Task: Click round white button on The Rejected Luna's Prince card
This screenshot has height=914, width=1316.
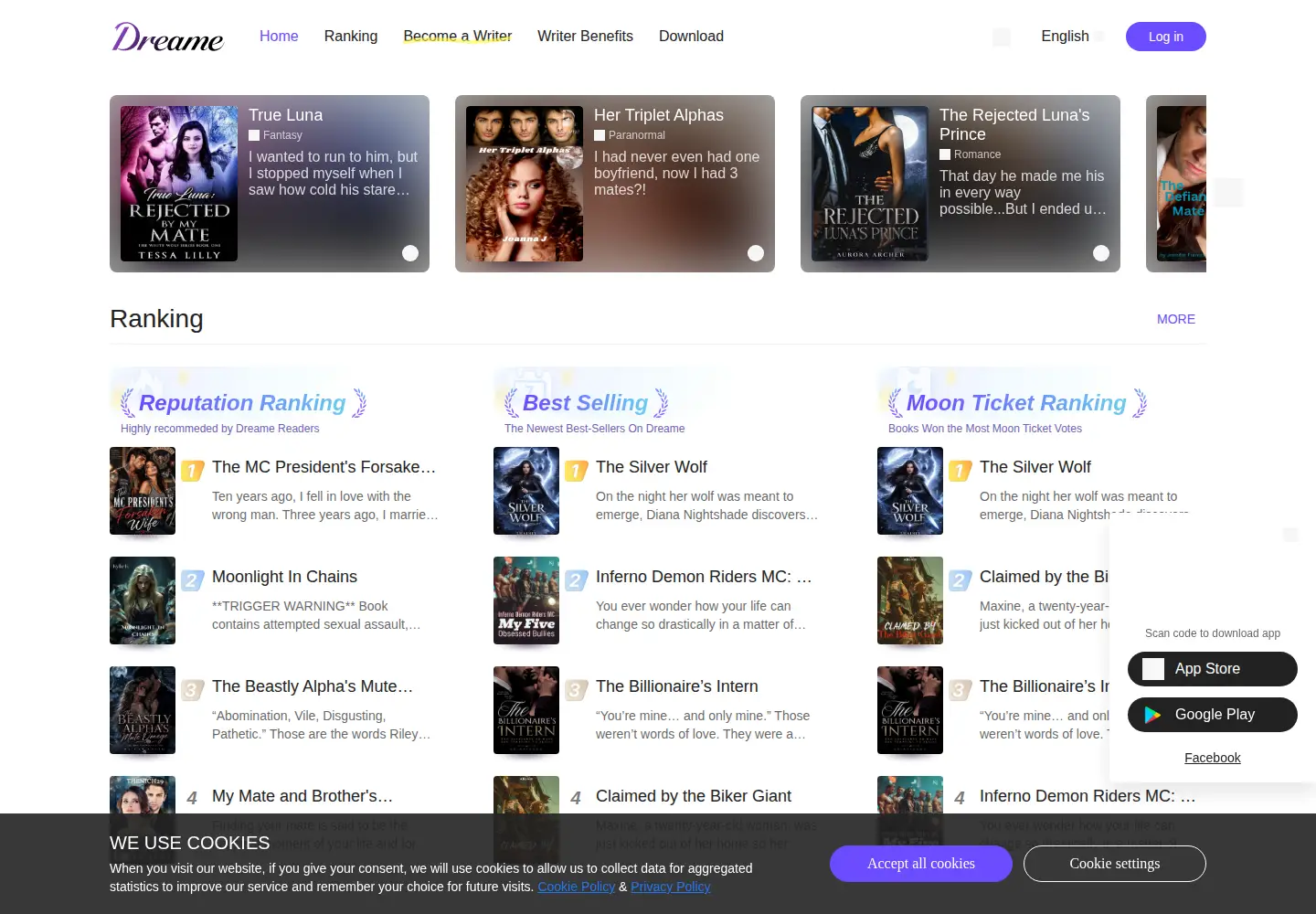Action: (1101, 253)
